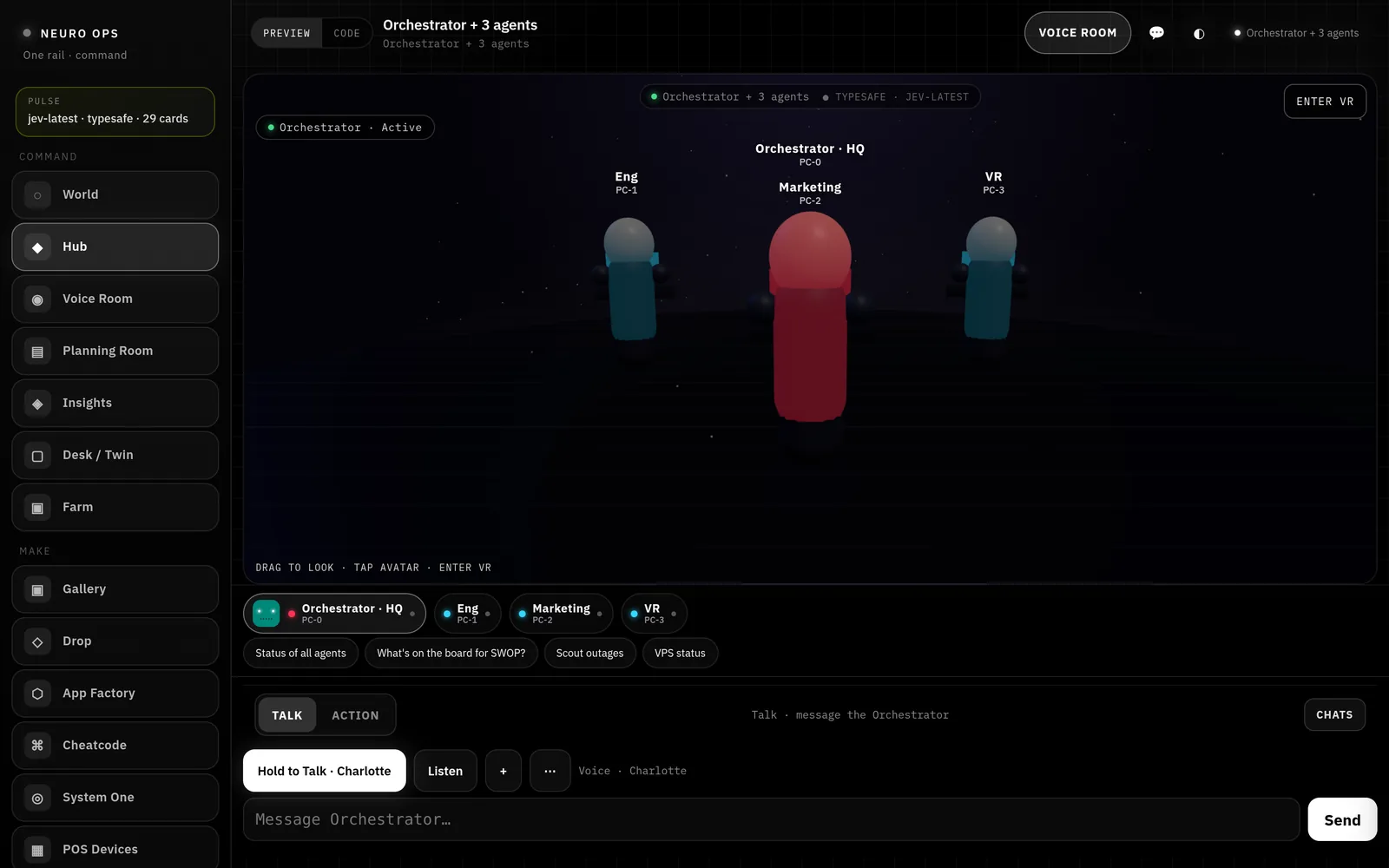The width and height of the screenshot is (1389, 868).
Task: Click the red Marketing avatar in scene
Action: pos(810,318)
